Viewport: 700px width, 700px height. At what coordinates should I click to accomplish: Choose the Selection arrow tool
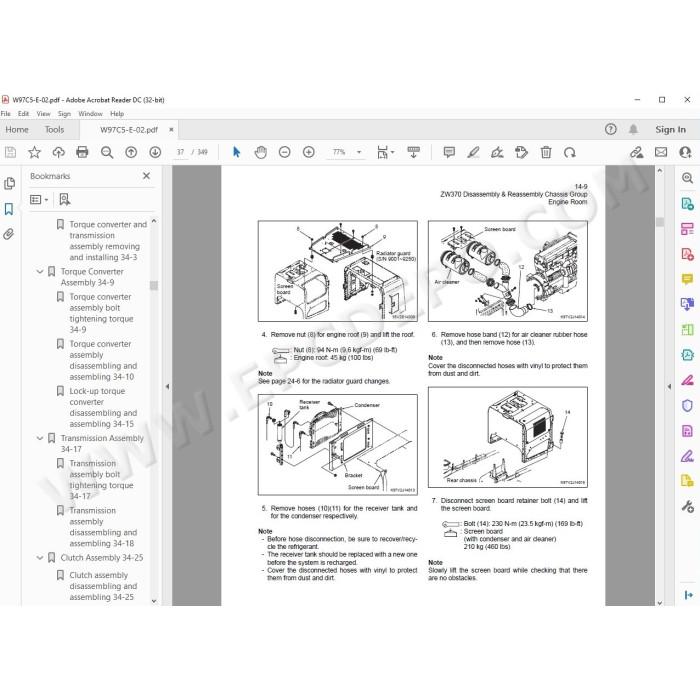point(237,152)
